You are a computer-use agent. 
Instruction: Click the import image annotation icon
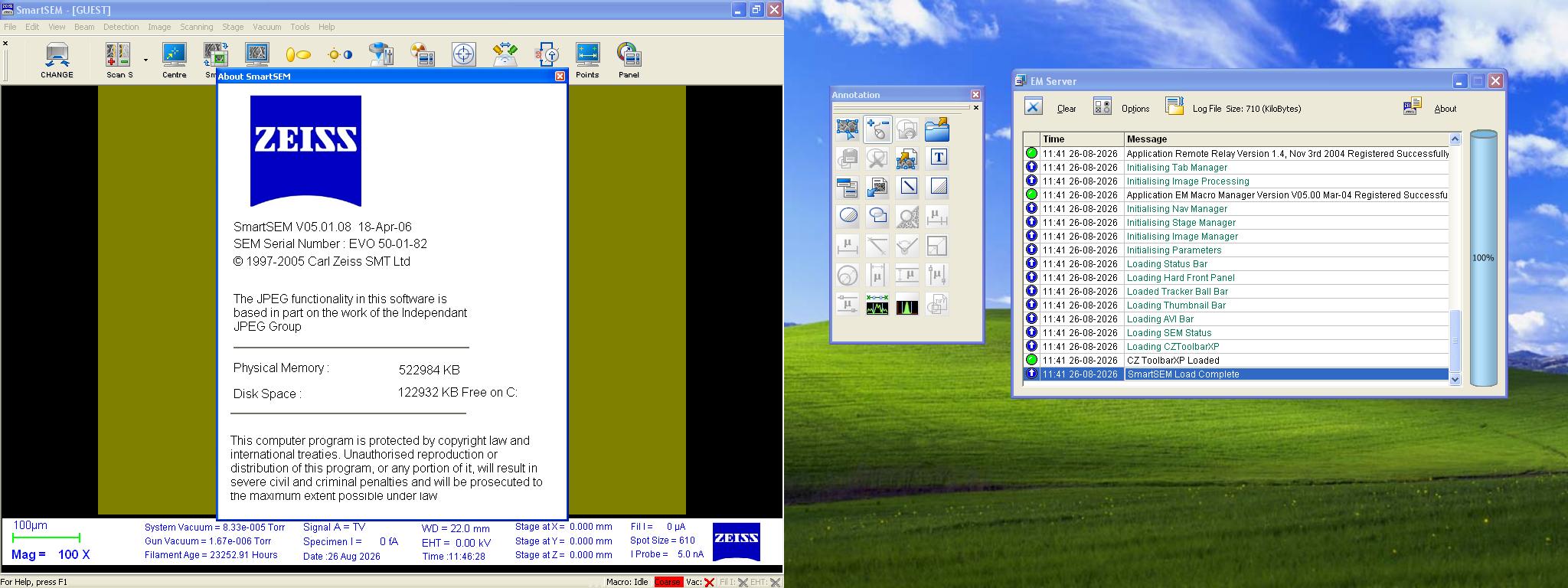click(877, 187)
